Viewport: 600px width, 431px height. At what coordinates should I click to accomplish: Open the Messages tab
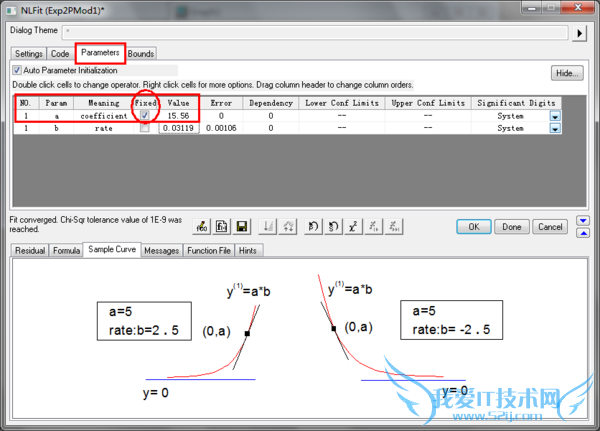pos(161,250)
